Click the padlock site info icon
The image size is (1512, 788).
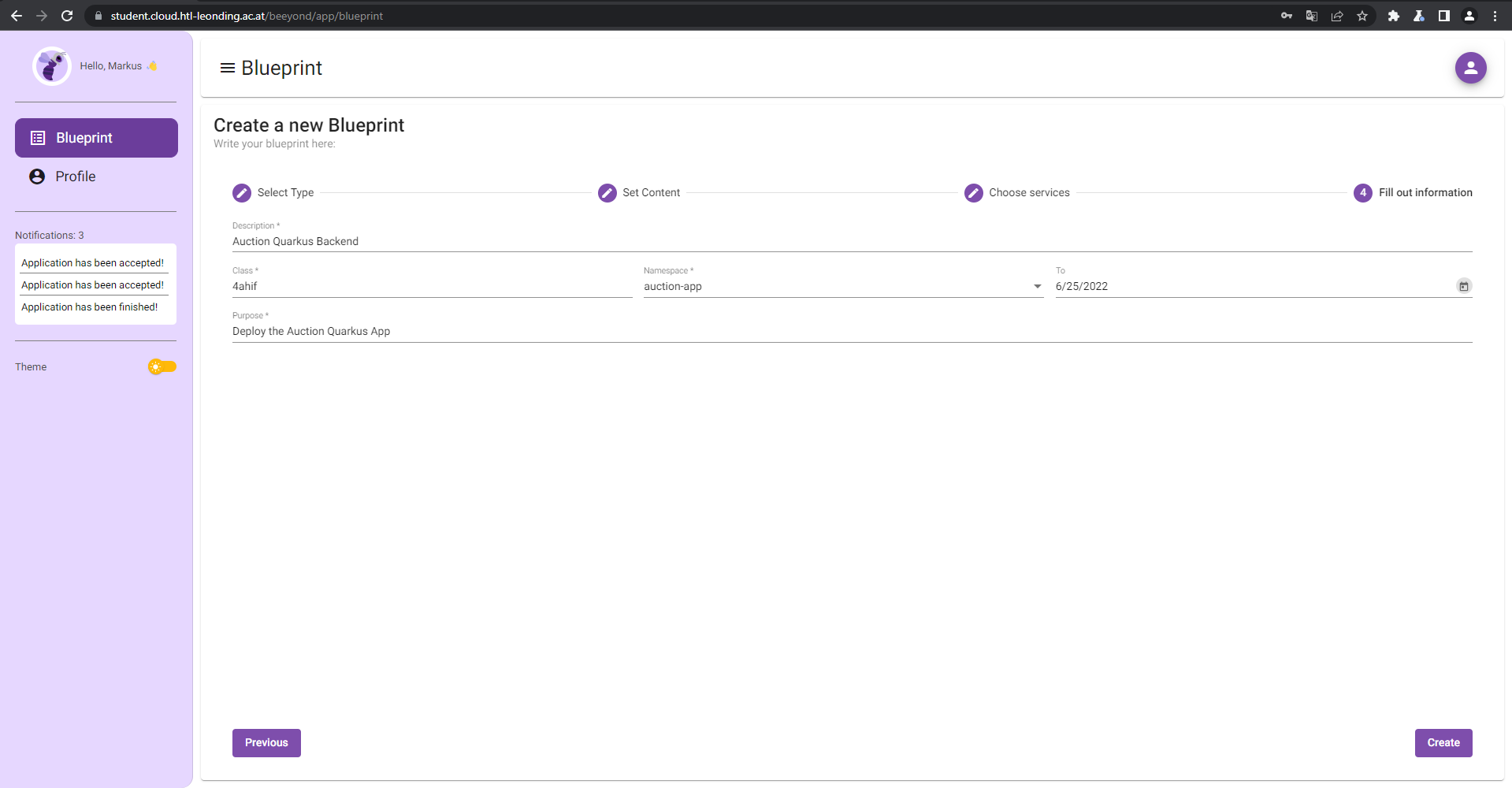click(x=98, y=16)
